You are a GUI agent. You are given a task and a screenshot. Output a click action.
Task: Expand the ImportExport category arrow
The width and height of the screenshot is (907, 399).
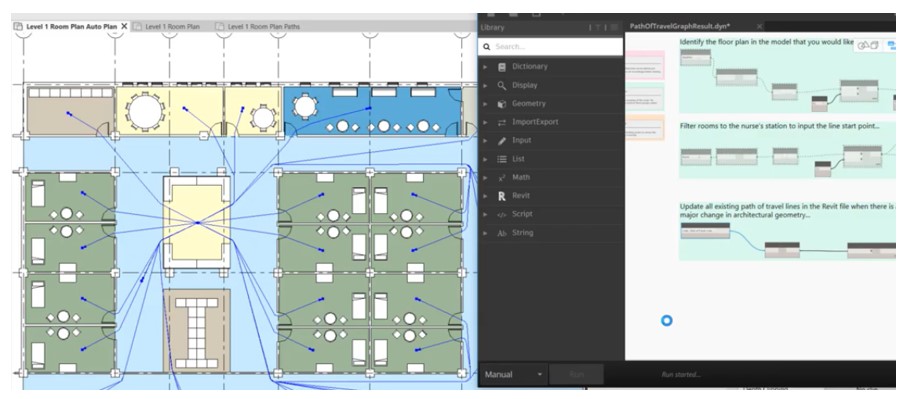point(485,122)
